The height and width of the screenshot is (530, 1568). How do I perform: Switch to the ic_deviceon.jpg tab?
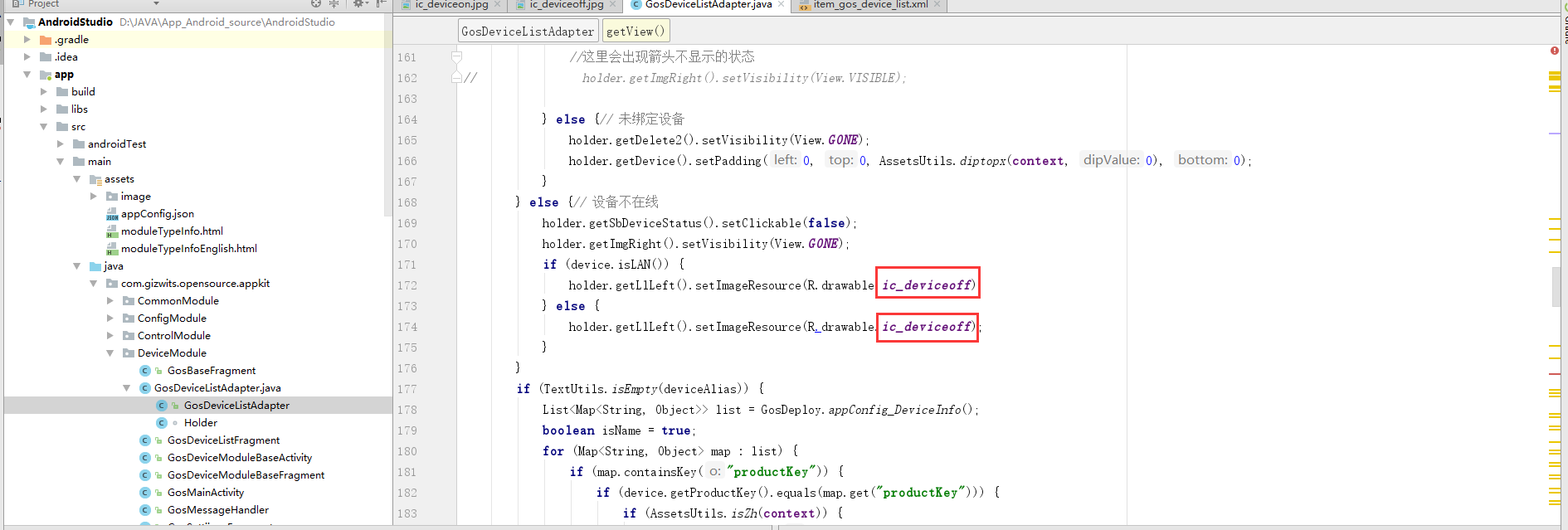pyautogui.click(x=450, y=5)
